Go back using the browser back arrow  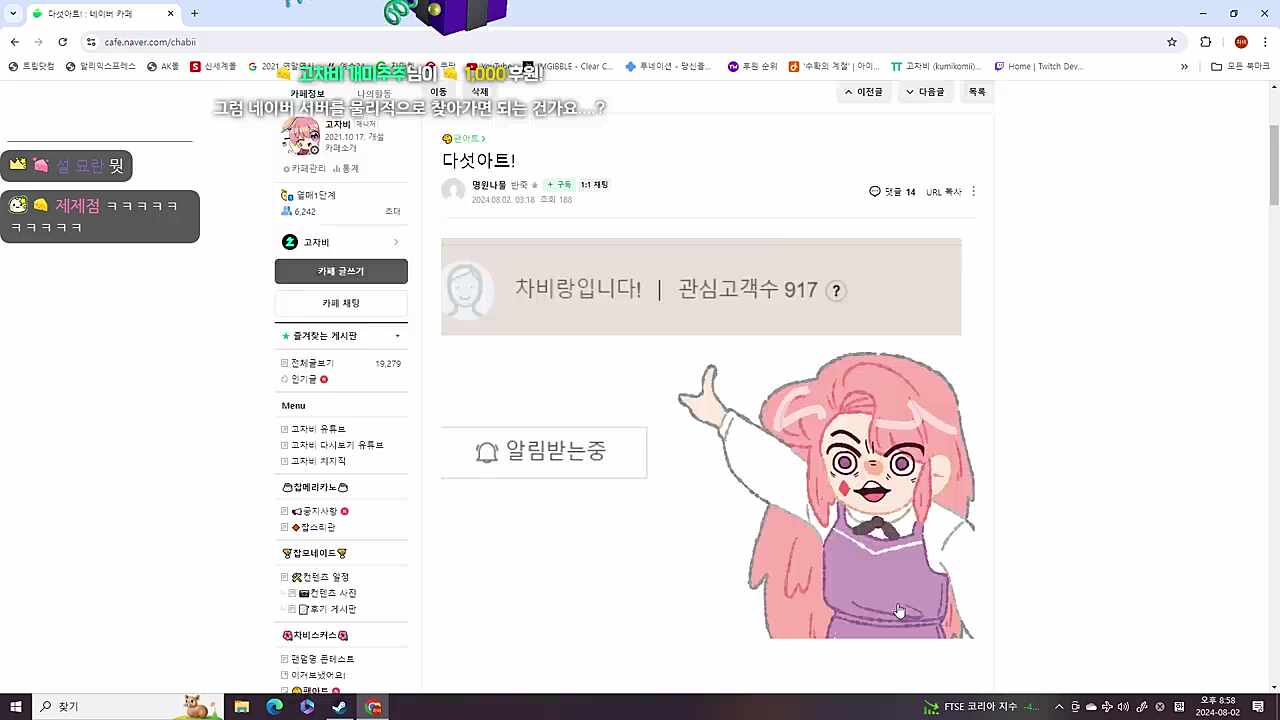(x=15, y=42)
